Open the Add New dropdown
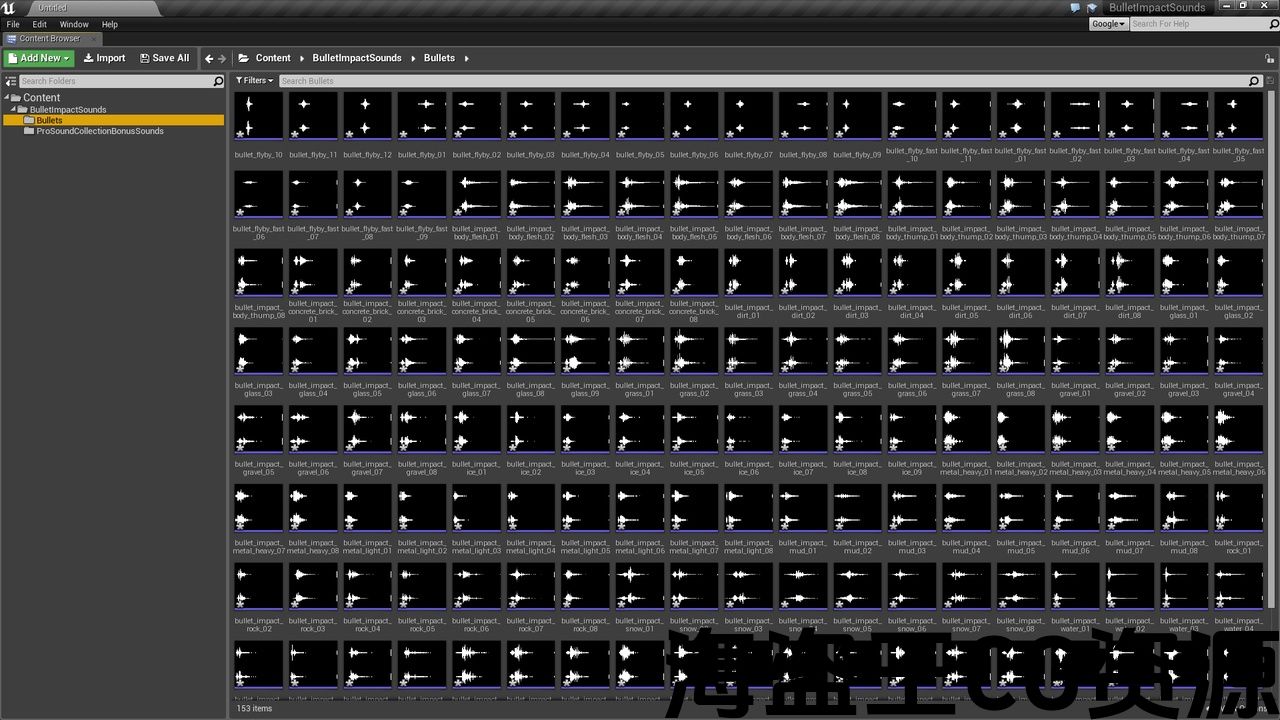1280x720 pixels. coord(39,58)
